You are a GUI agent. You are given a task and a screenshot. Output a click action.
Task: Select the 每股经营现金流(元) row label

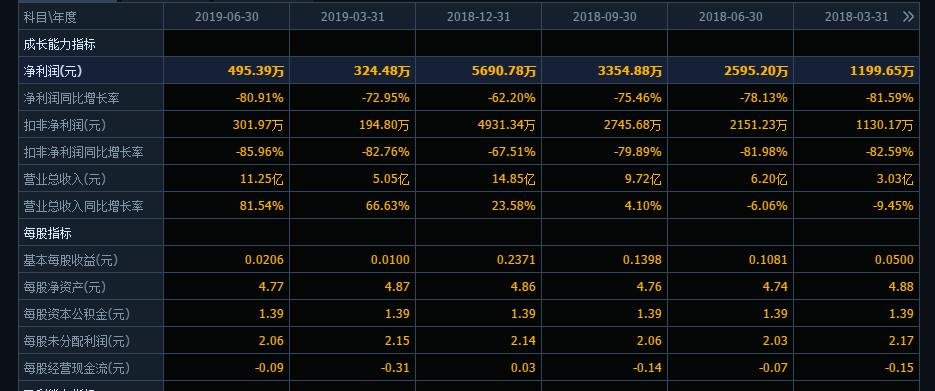[76, 368]
